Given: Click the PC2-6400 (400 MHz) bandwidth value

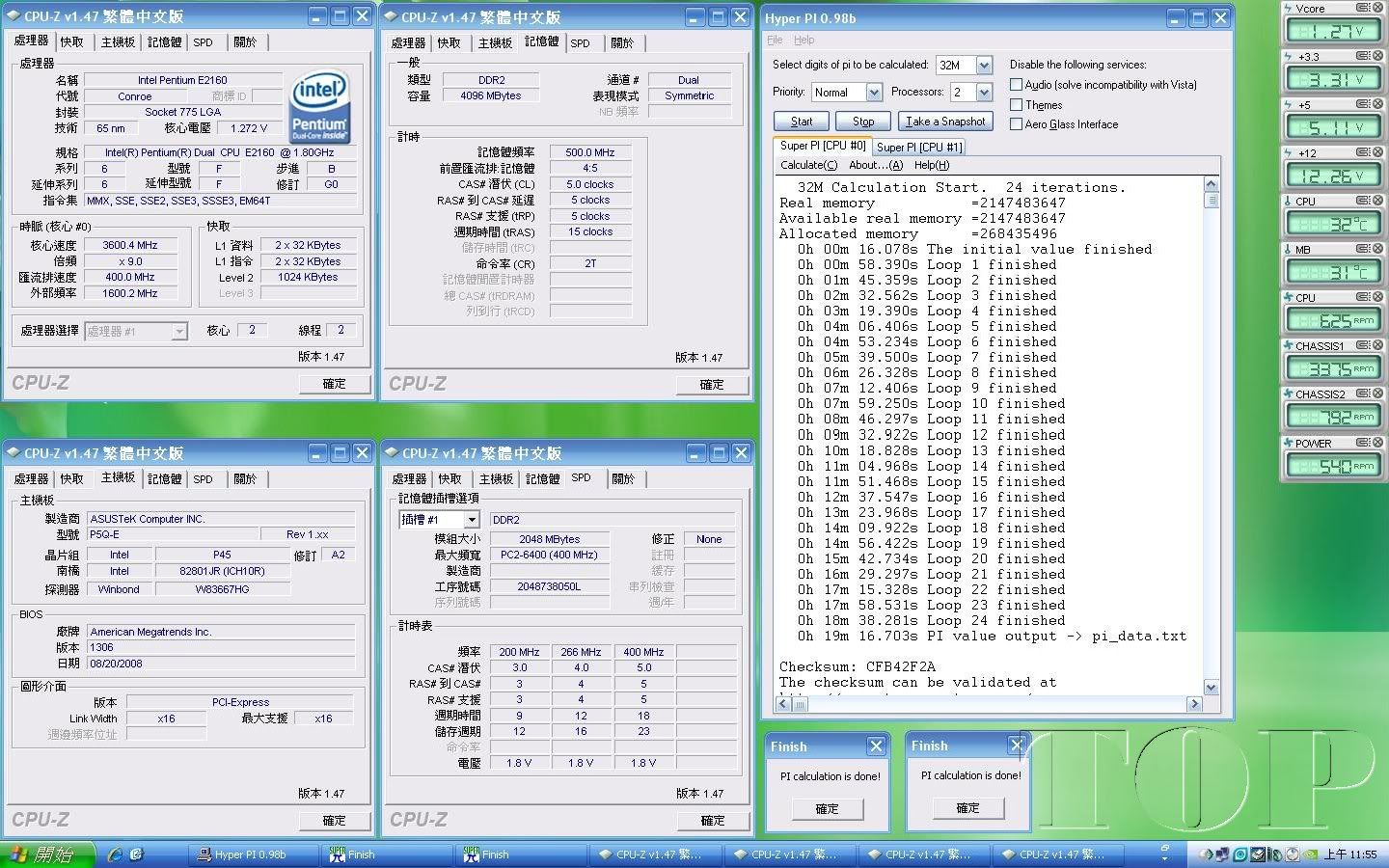Looking at the screenshot, I should point(550,555).
